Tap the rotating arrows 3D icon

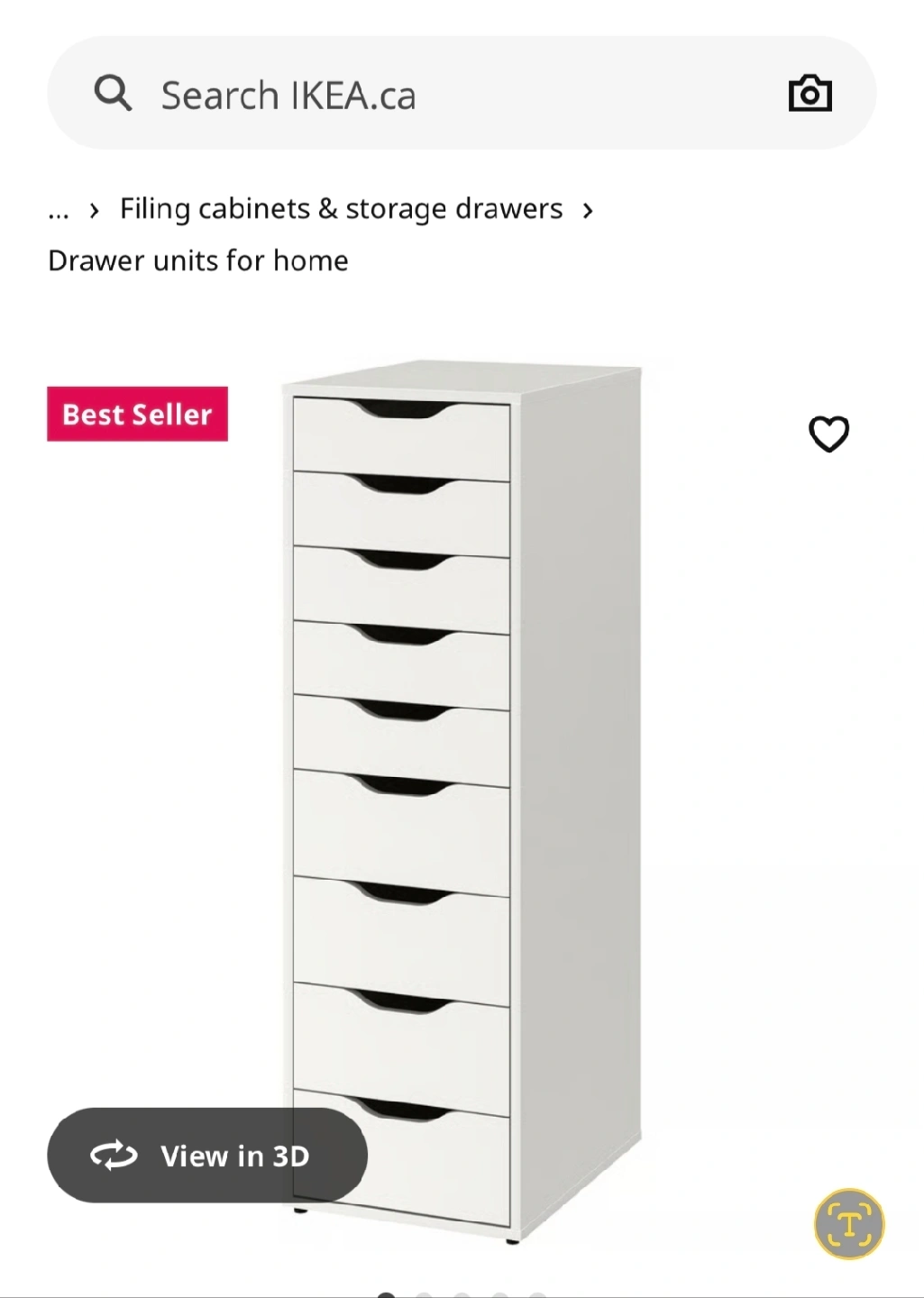(114, 1156)
